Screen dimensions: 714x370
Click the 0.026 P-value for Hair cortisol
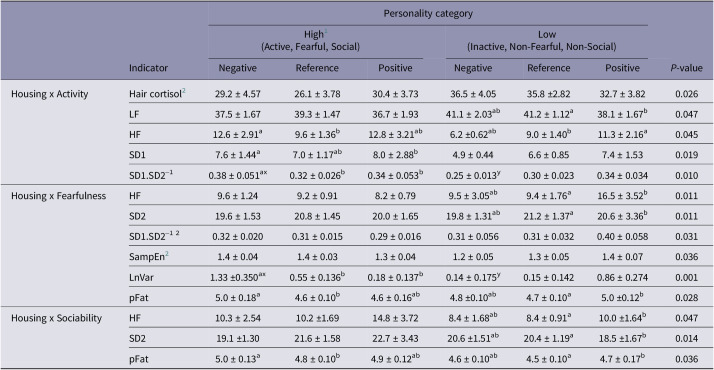(687, 94)
